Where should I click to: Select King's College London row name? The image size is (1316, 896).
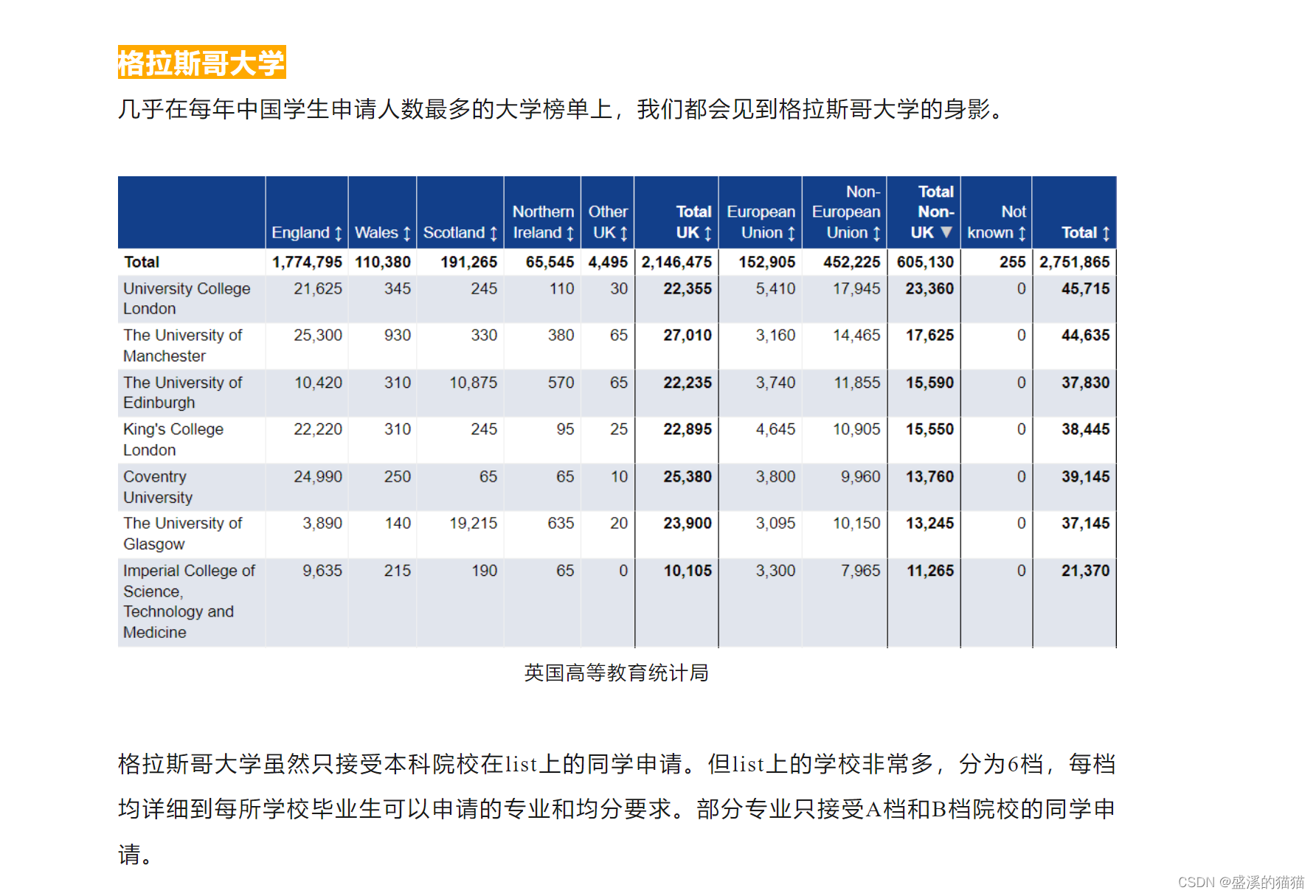(173, 440)
